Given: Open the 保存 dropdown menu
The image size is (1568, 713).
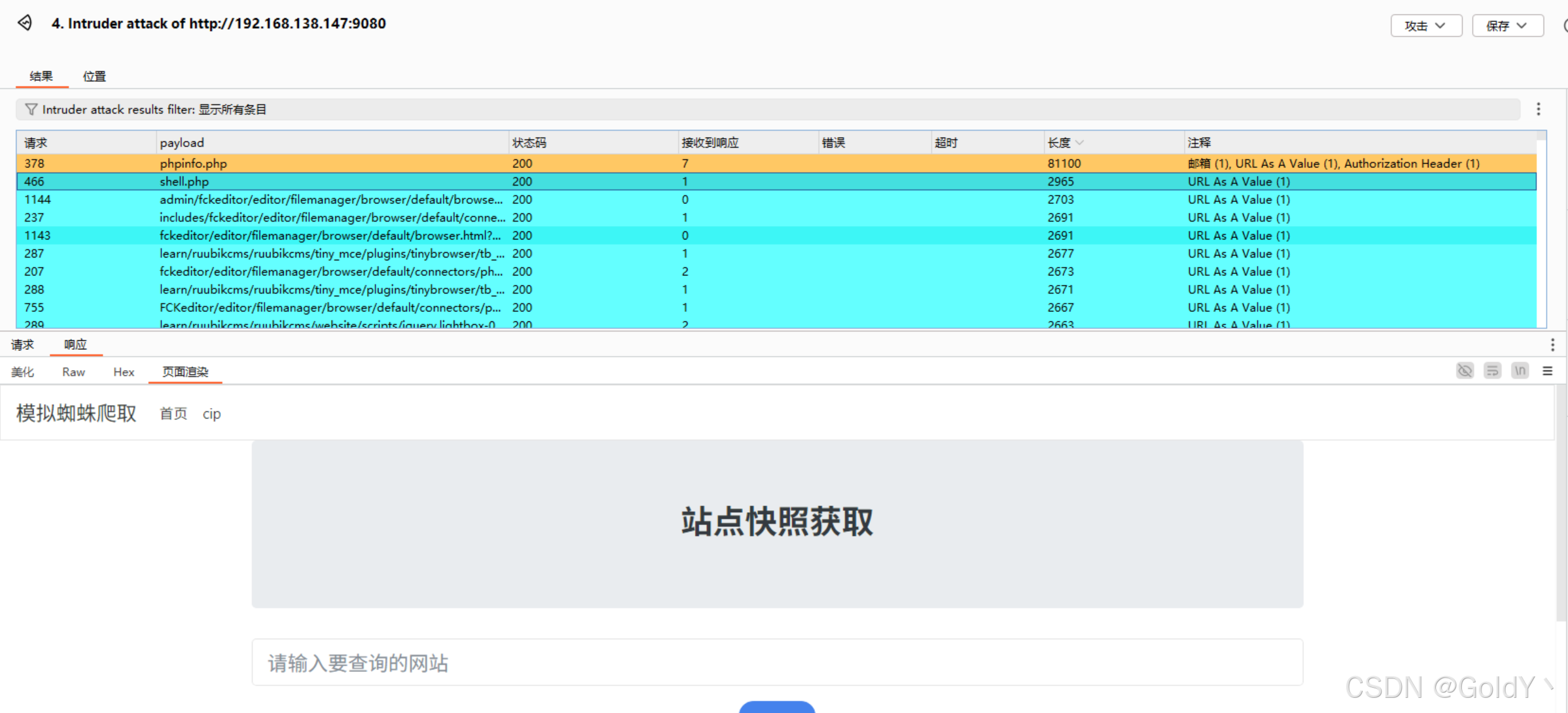Looking at the screenshot, I should [1507, 26].
